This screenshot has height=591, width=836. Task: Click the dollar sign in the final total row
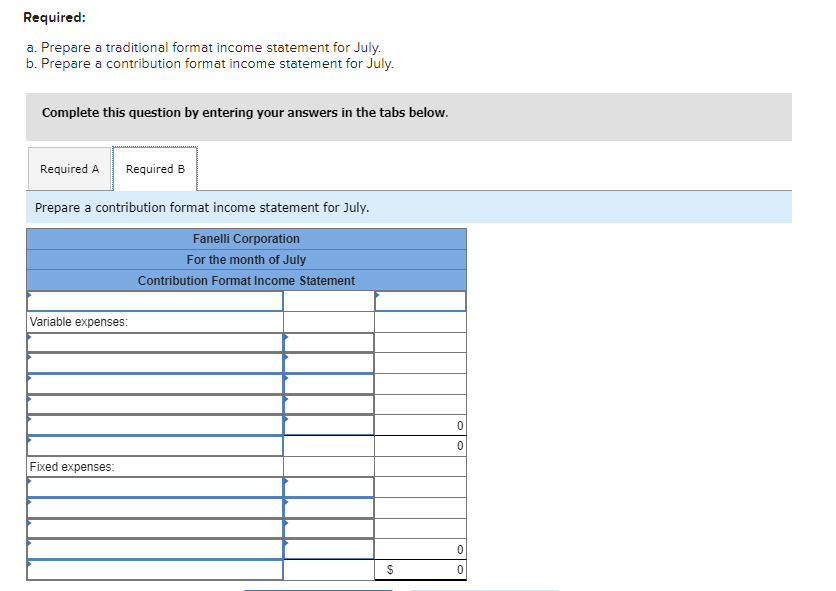click(390, 570)
